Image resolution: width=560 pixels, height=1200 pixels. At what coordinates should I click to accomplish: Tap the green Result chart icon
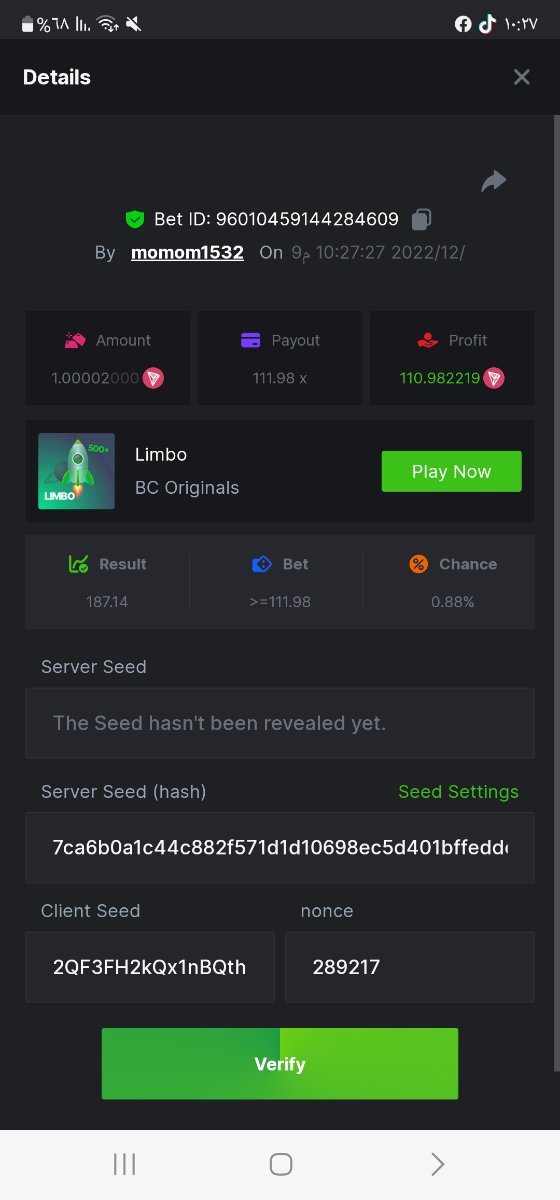coord(79,564)
